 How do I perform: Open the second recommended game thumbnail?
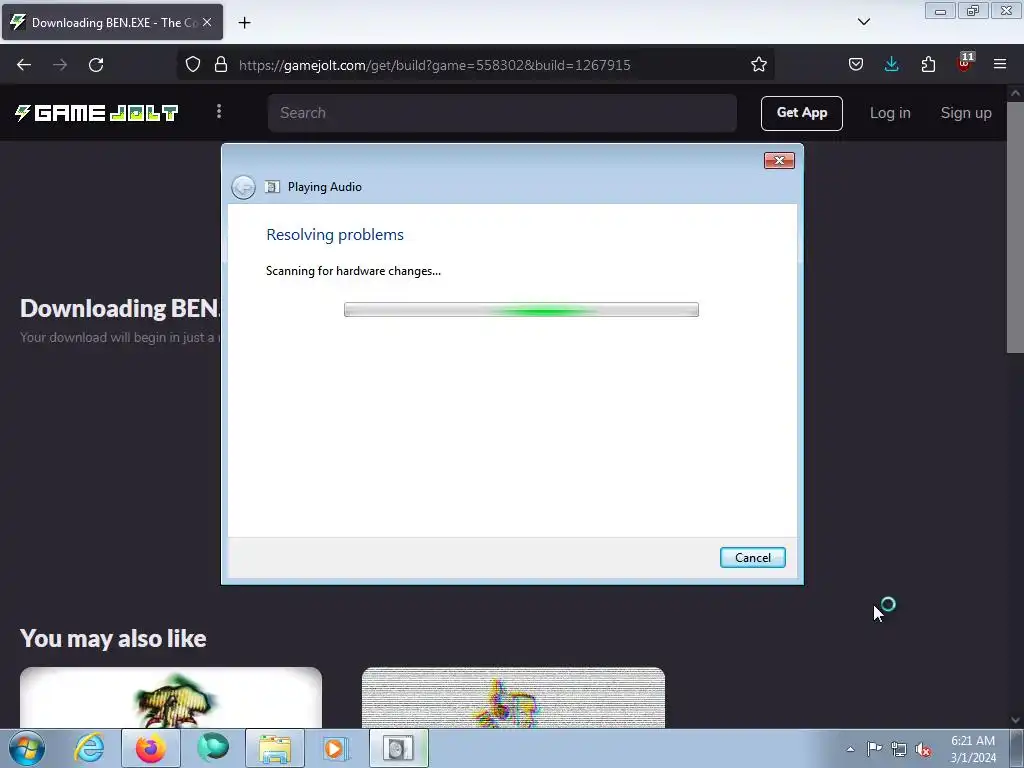(513, 697)
